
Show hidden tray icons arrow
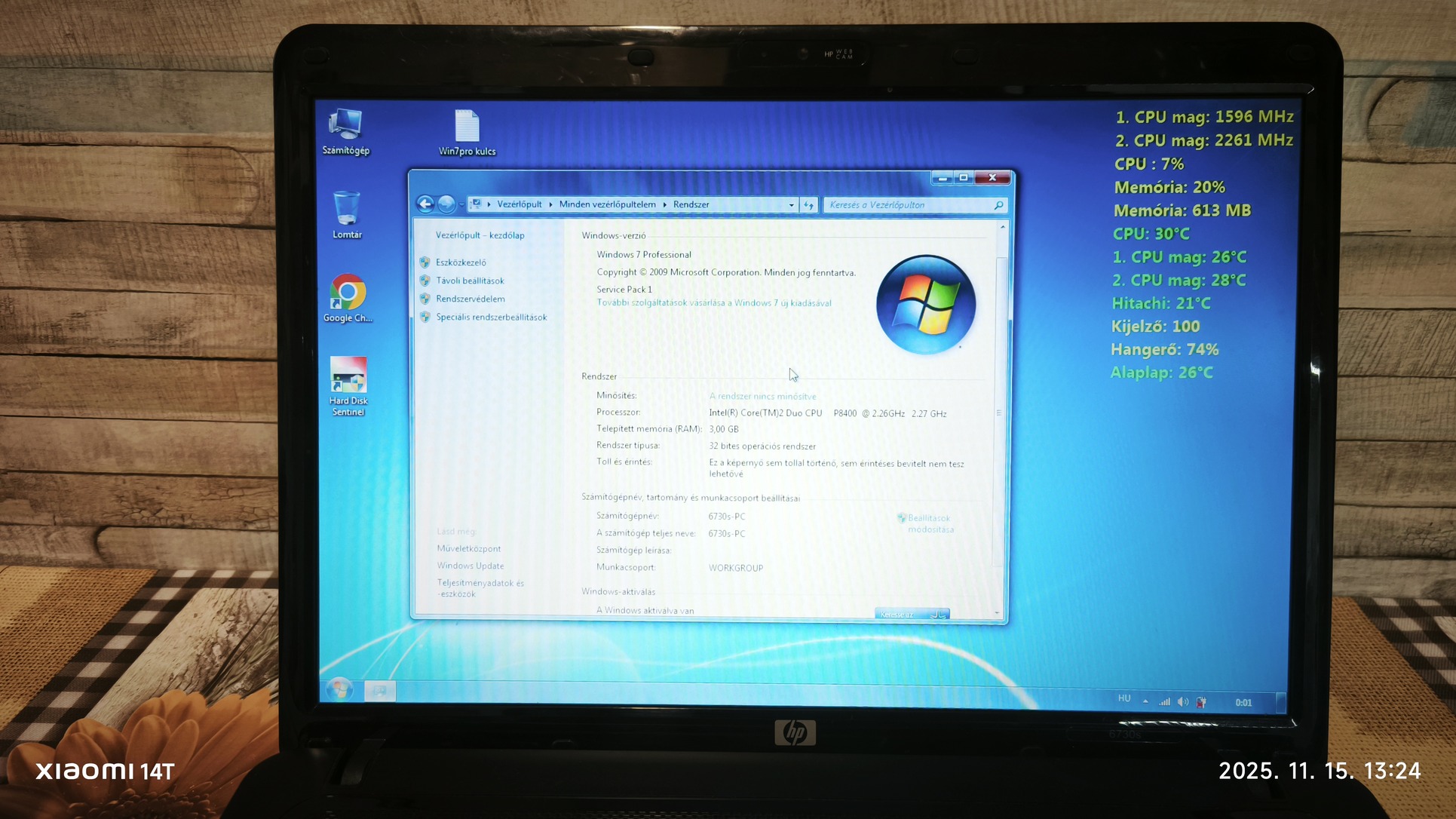coord(1145,701)
